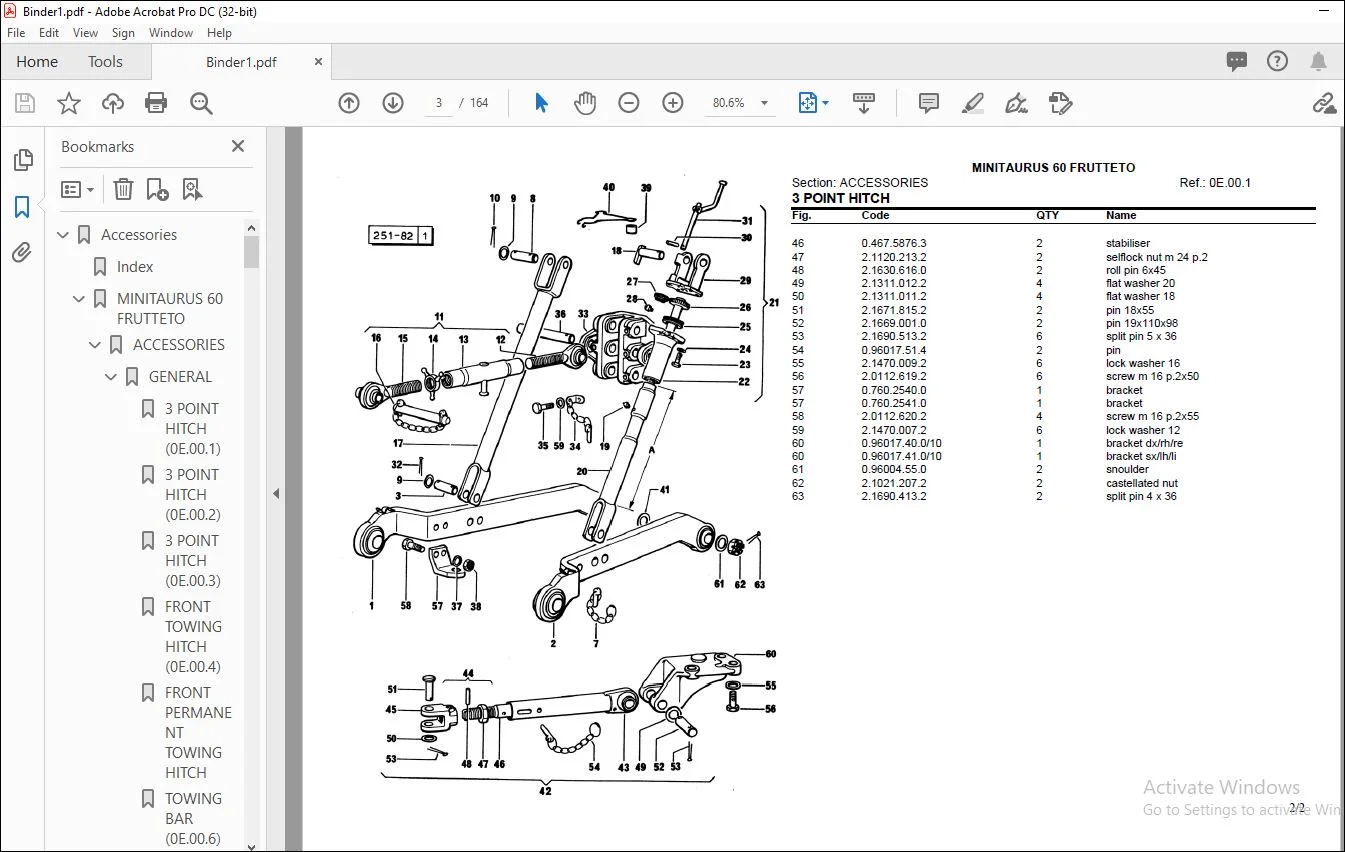Collapse the Accessories bookmark tree
Viewport: 1345px width, 852px height.
[x=64, y=235]
